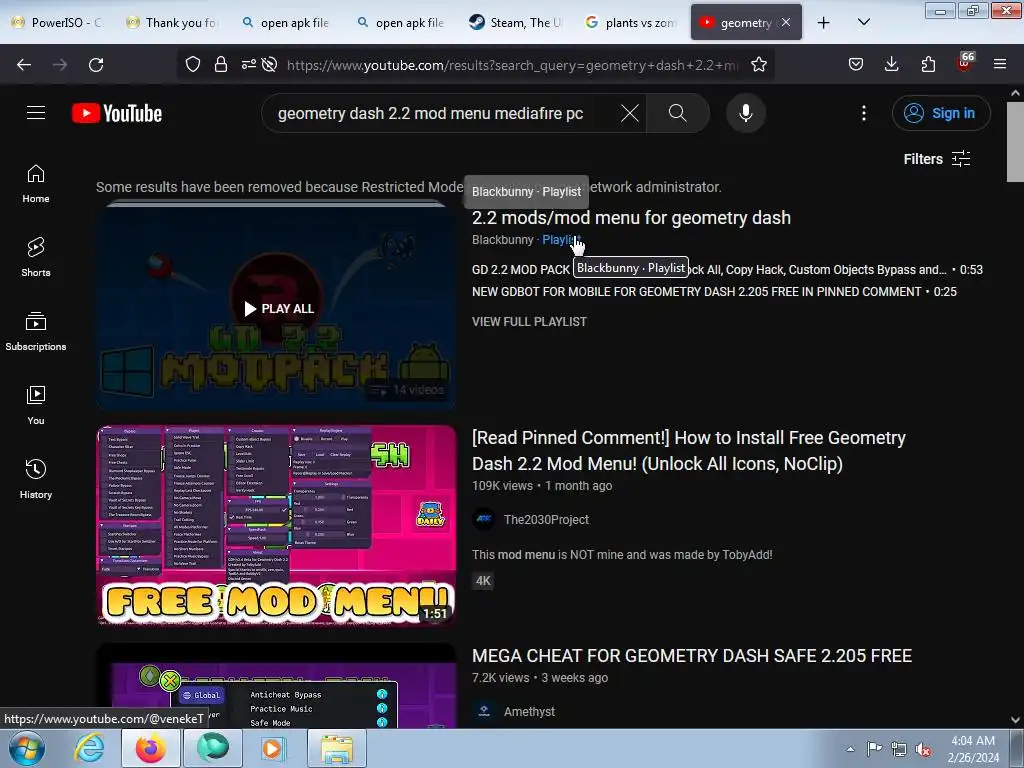Open the You sidebar item
This screenshot has width=1024, height=768.
pos(36,406)
